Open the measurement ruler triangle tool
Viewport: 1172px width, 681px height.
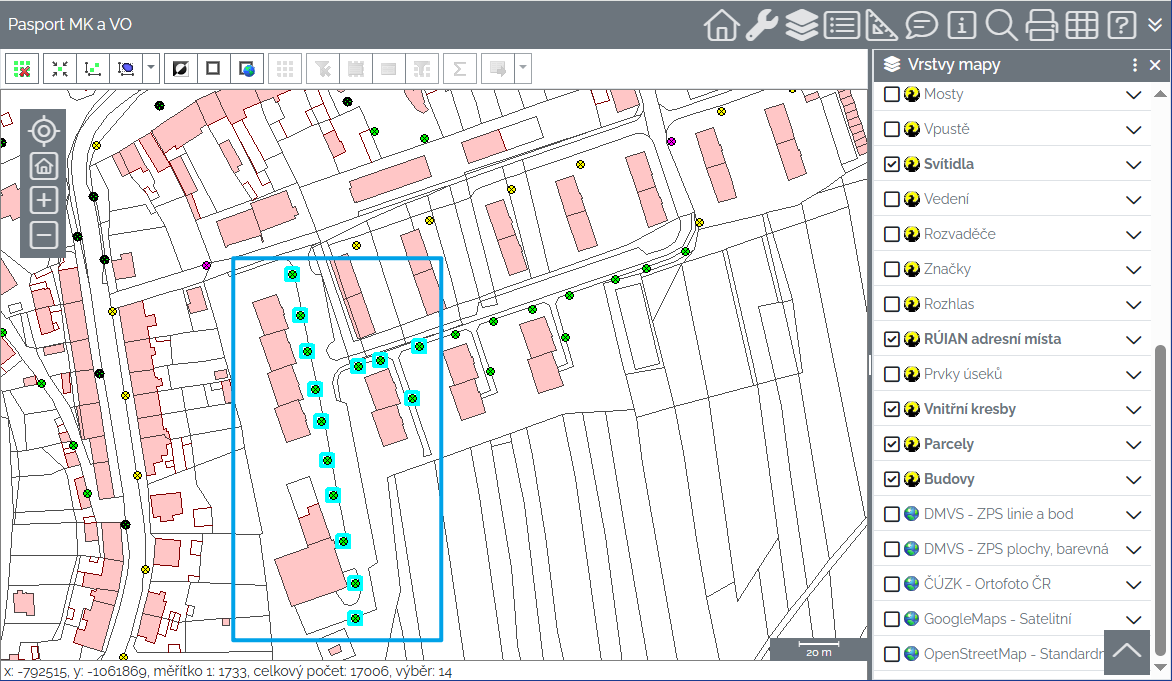tap(881, 25)
